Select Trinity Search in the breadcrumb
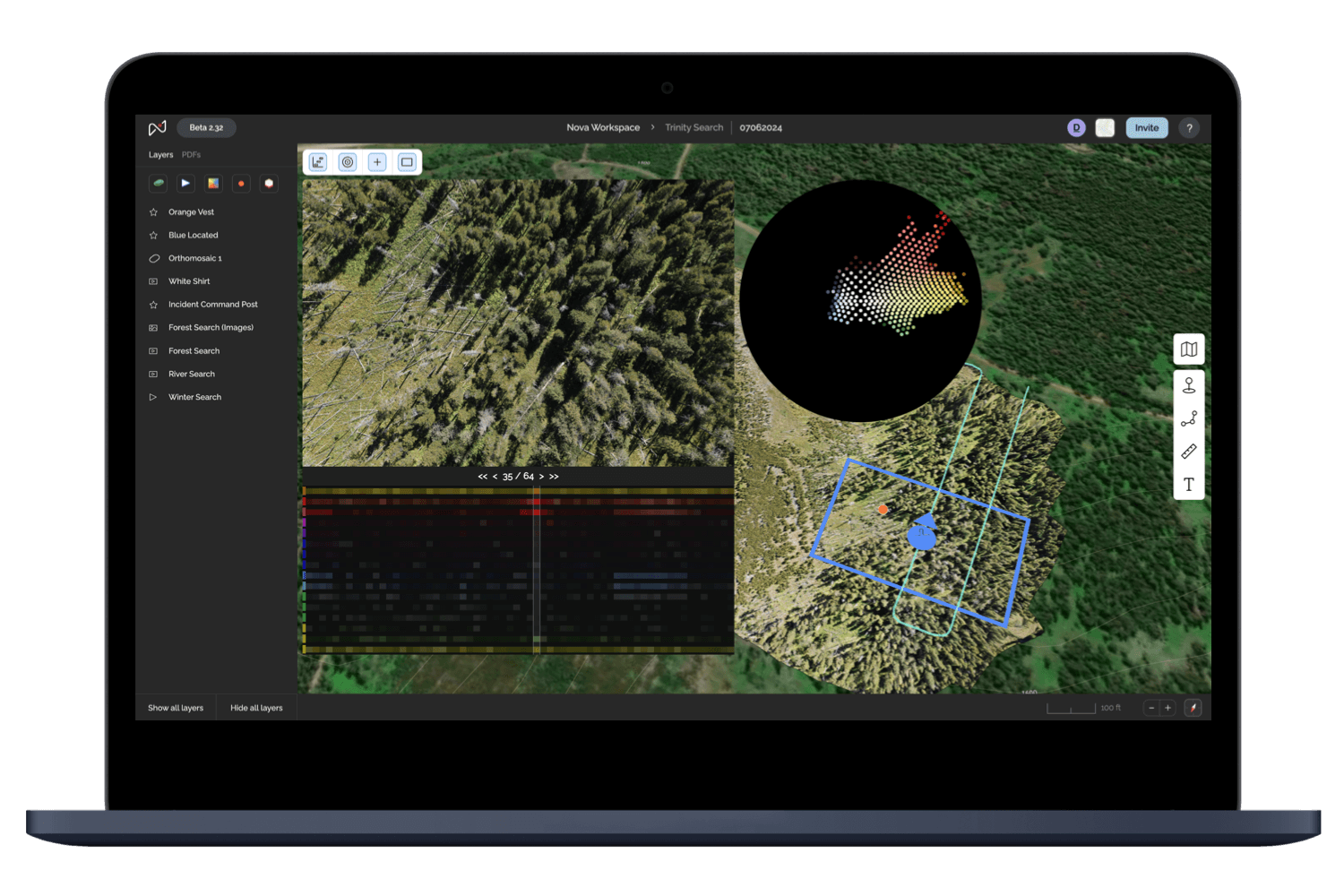 pyautogui.click(x=694, y=127)
